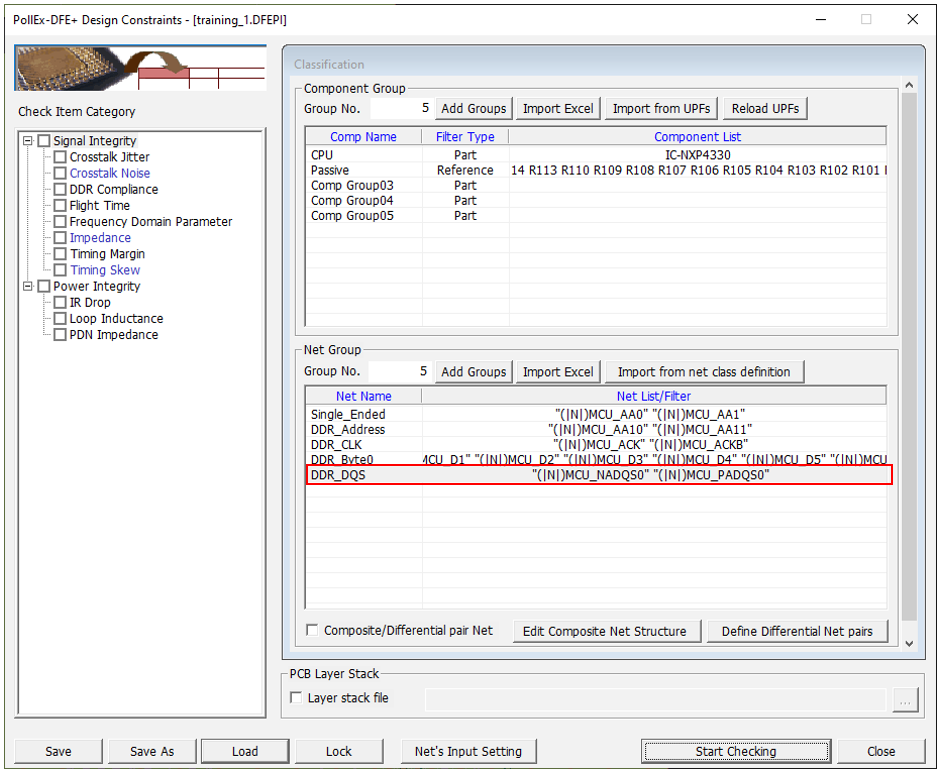Open Edit Composite Net Structure
Screen dimensions: 941x773
604,631
